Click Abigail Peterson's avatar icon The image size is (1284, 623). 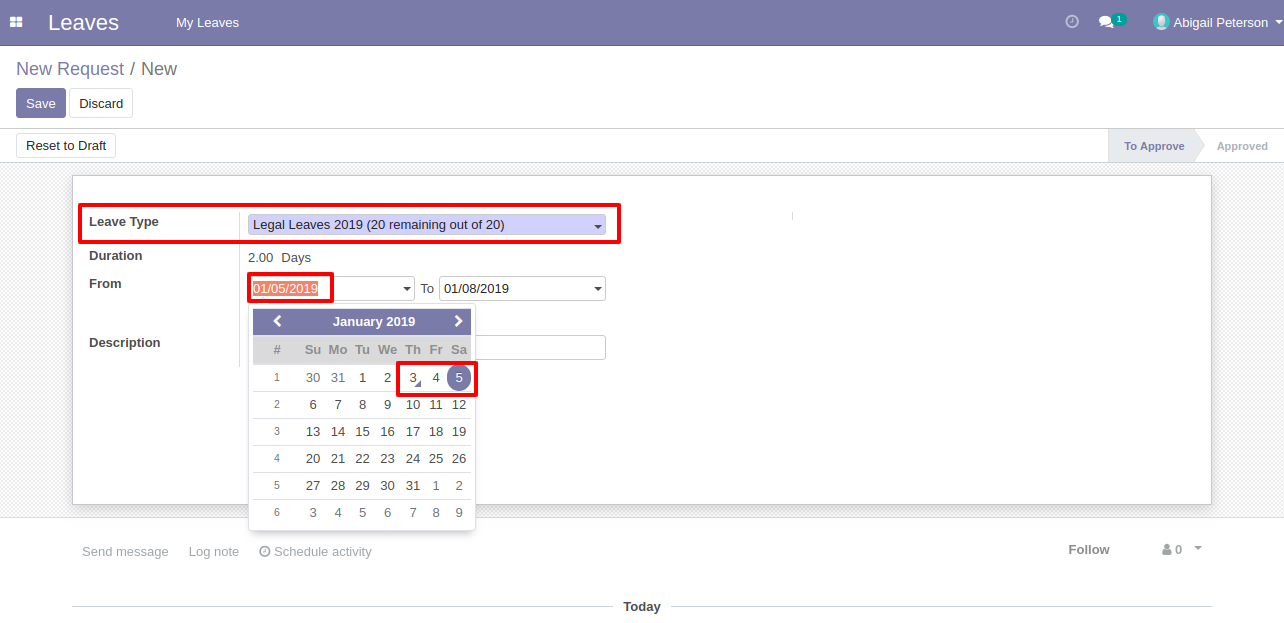(x=1161, y=22)
